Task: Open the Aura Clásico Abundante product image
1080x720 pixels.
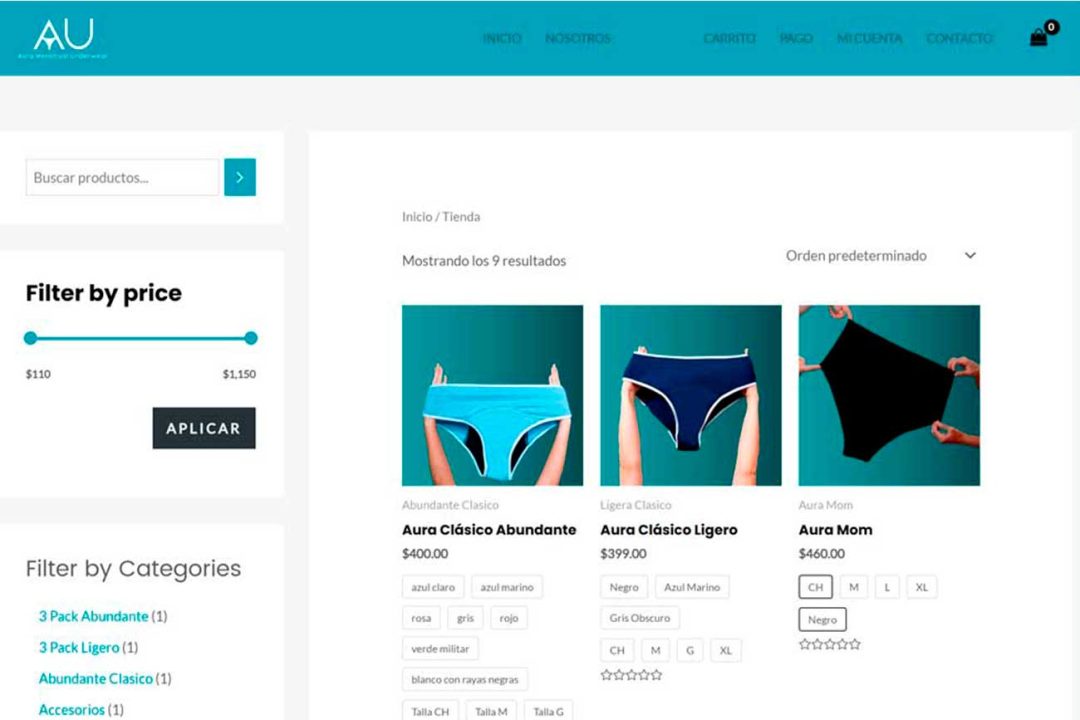Action: (x=492, y=395)
